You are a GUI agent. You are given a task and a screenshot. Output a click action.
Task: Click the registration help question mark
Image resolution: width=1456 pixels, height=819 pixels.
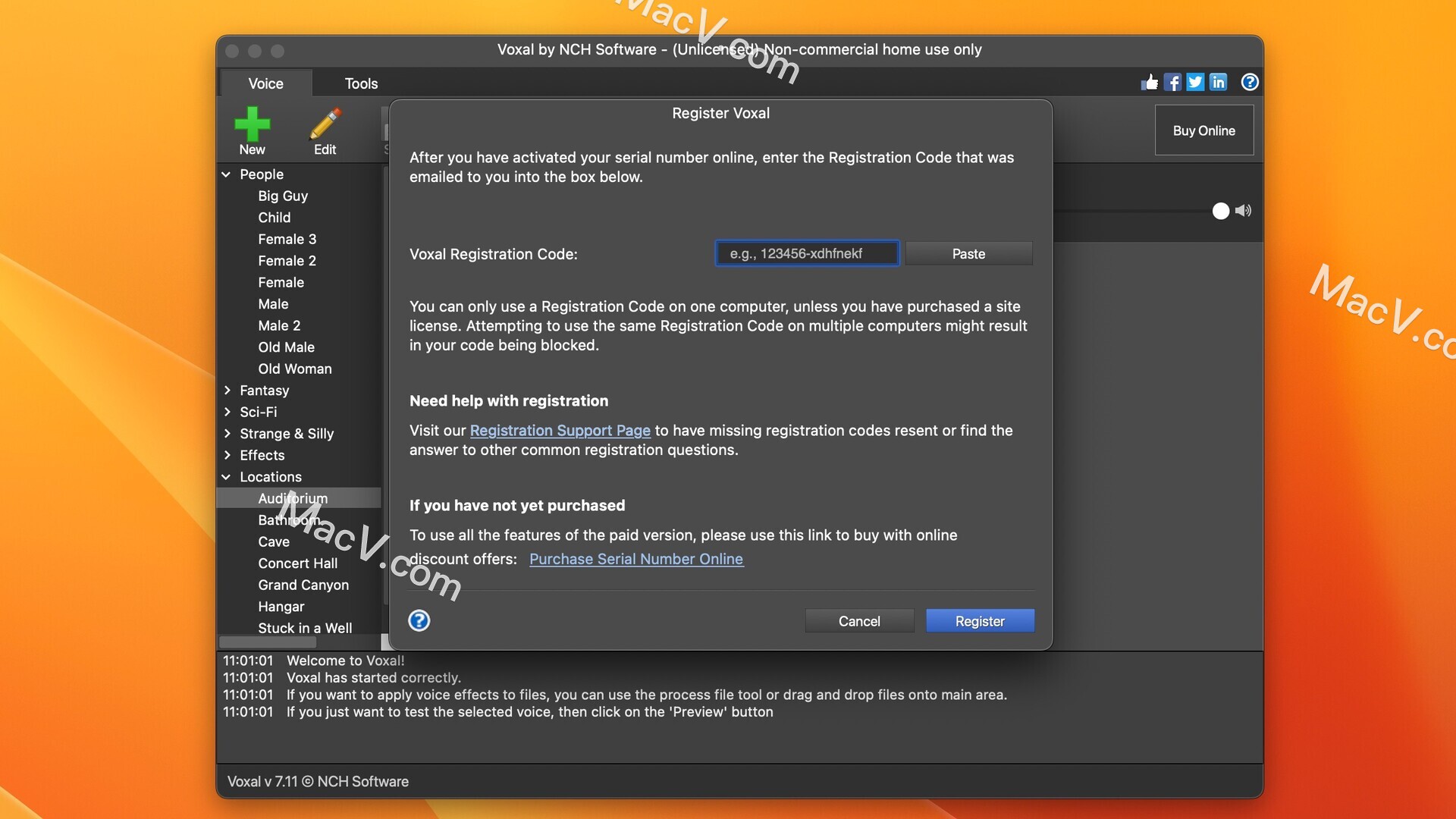coord(418,621)
